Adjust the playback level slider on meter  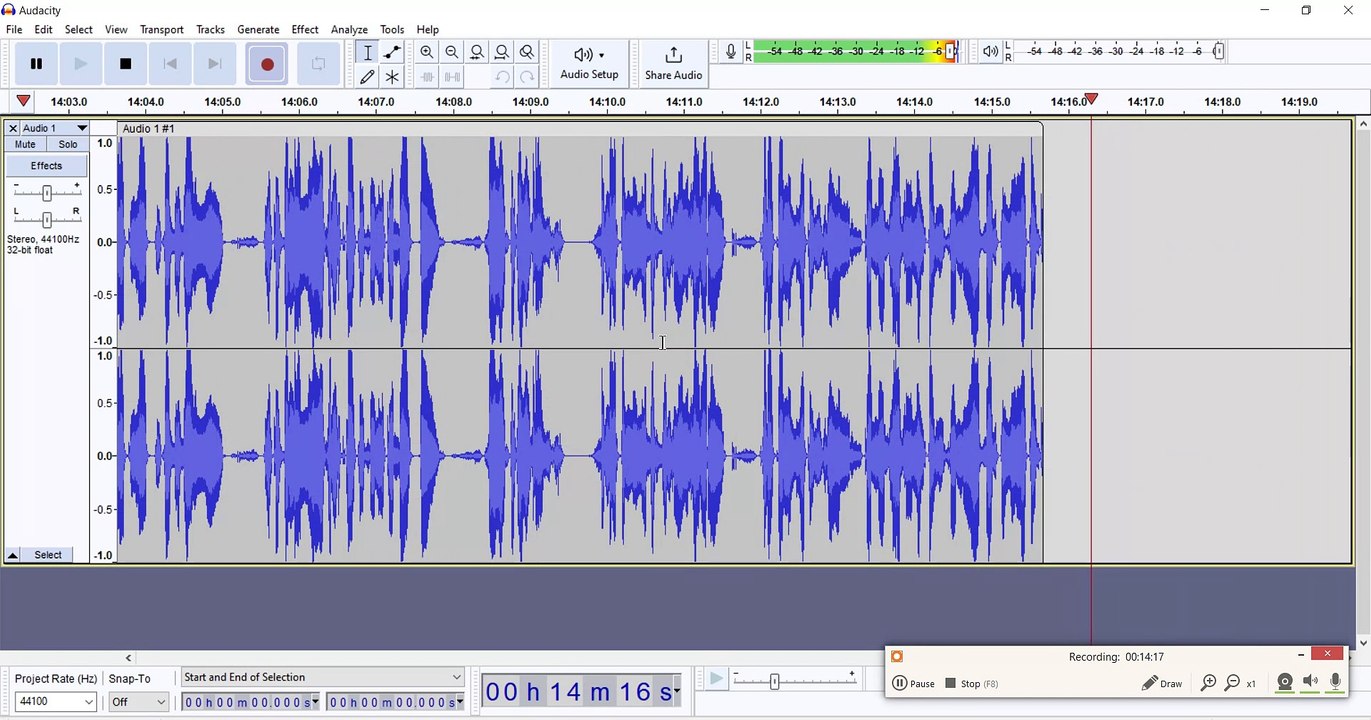tap(1218, 51)
